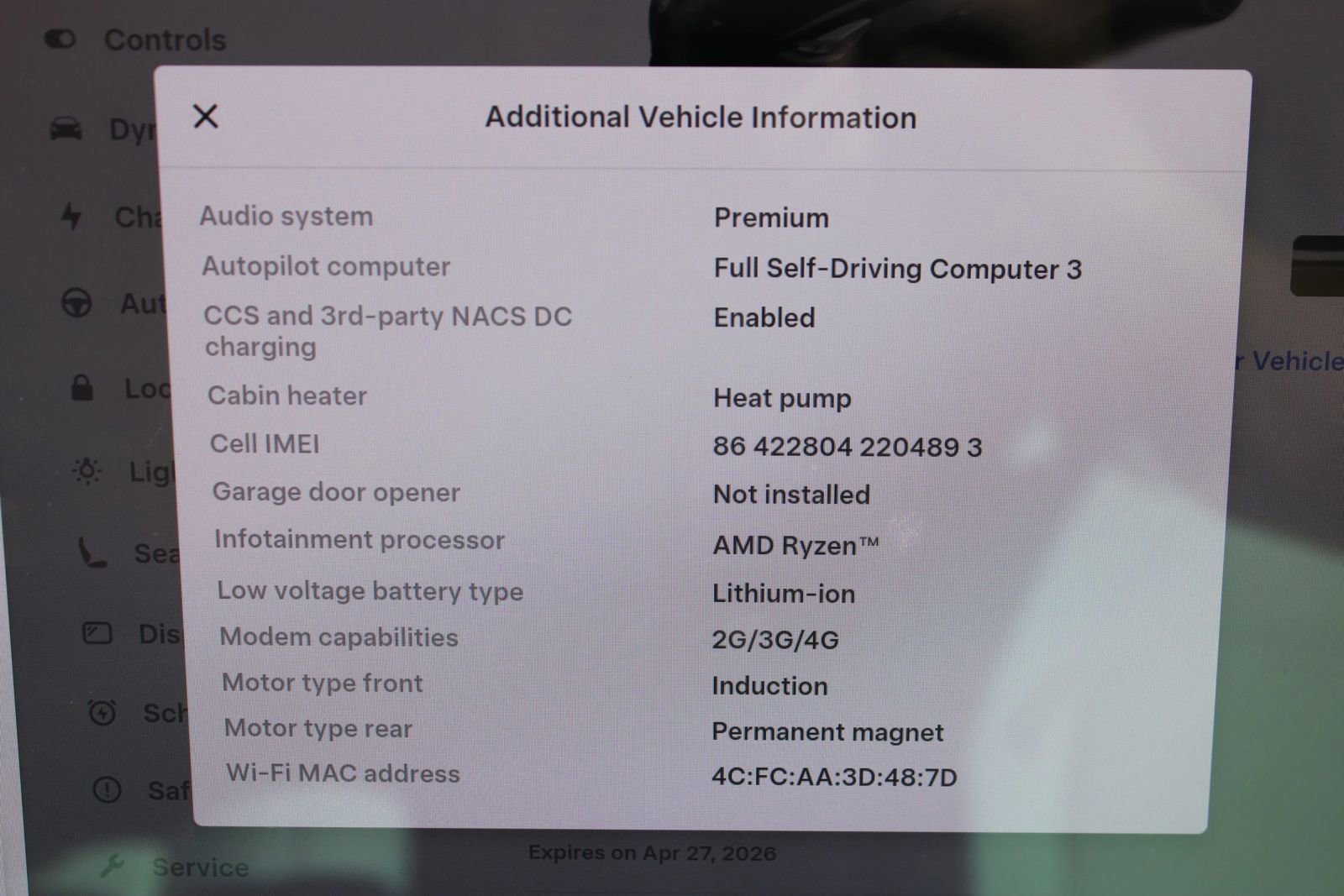Click the Display panel icon
Image resolution: width=1344 pixels, height=896 pixels.
(x=95, y=634)
